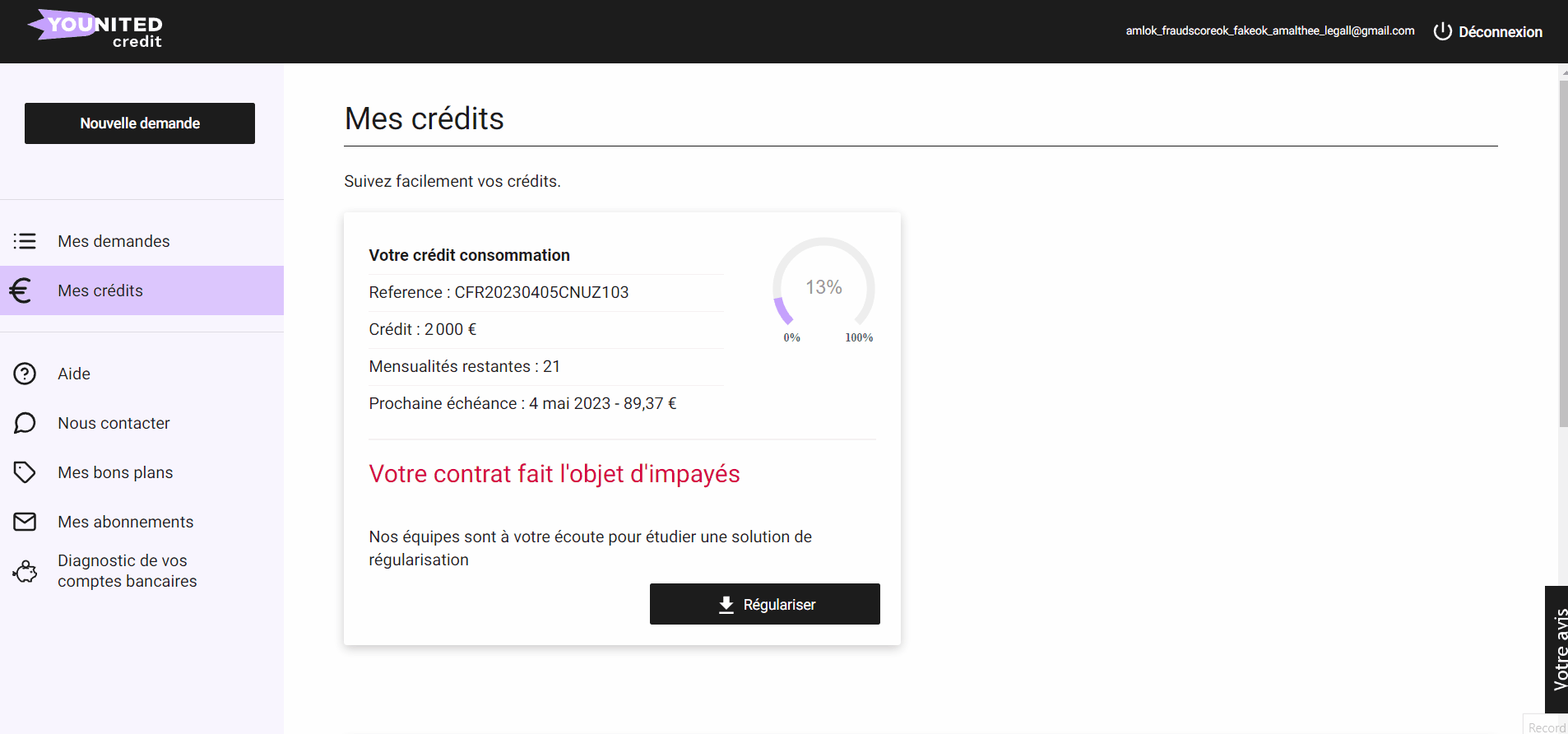Image resolution: width=1568 pixels, height=734 pixels.
Task: Click the Nouvelle demande button
Action: click(x=140, y=123)
